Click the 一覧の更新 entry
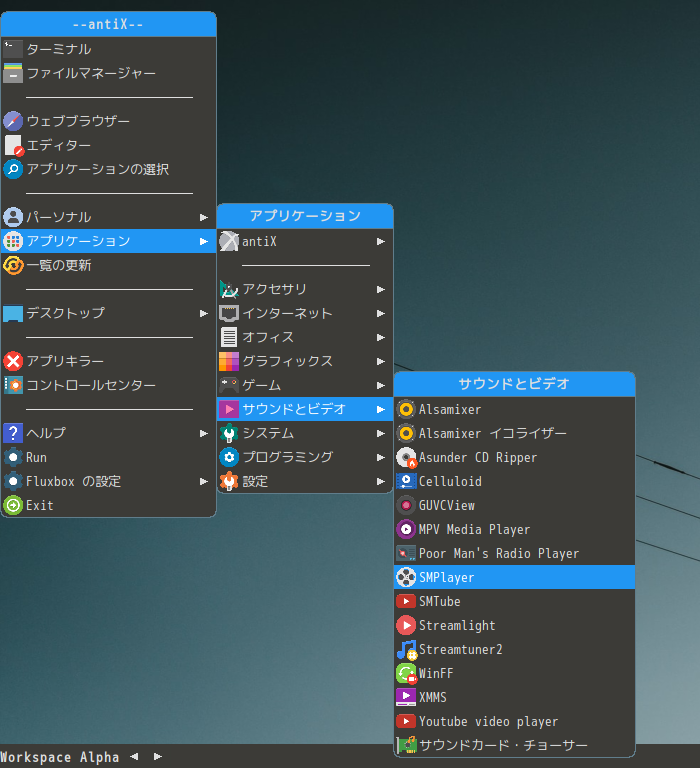700x768 pixels. [x=108, y=265]
